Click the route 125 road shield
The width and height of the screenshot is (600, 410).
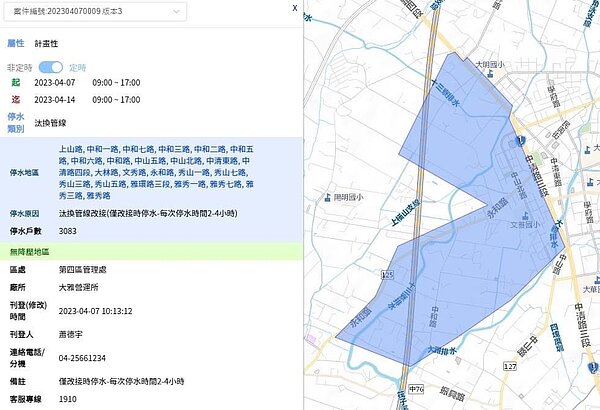pyautogui.click(x=387, y=274)
